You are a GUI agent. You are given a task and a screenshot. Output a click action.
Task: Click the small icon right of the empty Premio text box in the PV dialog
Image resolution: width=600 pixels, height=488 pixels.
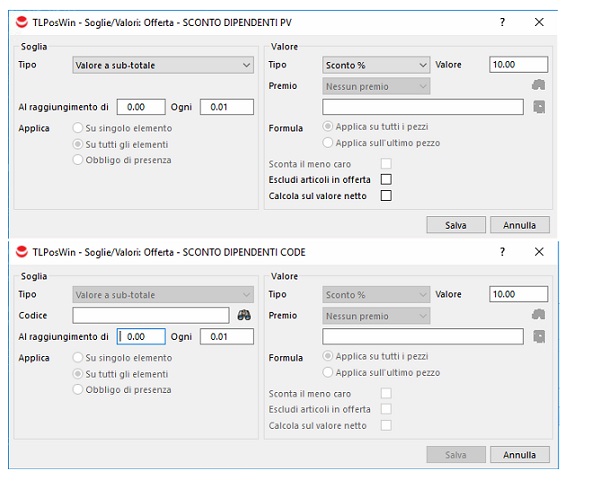coord(539,107)
